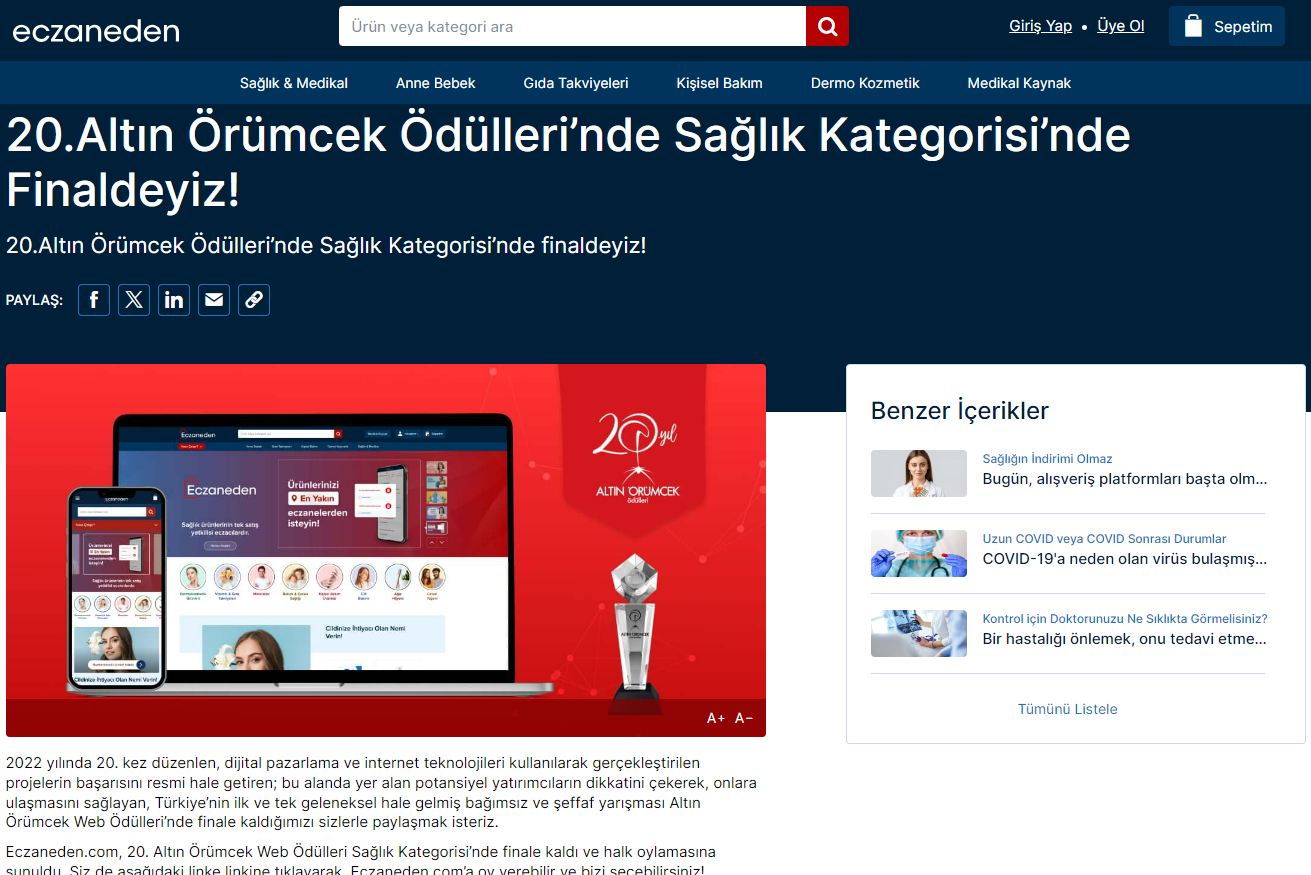Open the Sepetim shopping bag
Image resolution: width=1311 pixels, height=875 pixels.
(1226, 26)
